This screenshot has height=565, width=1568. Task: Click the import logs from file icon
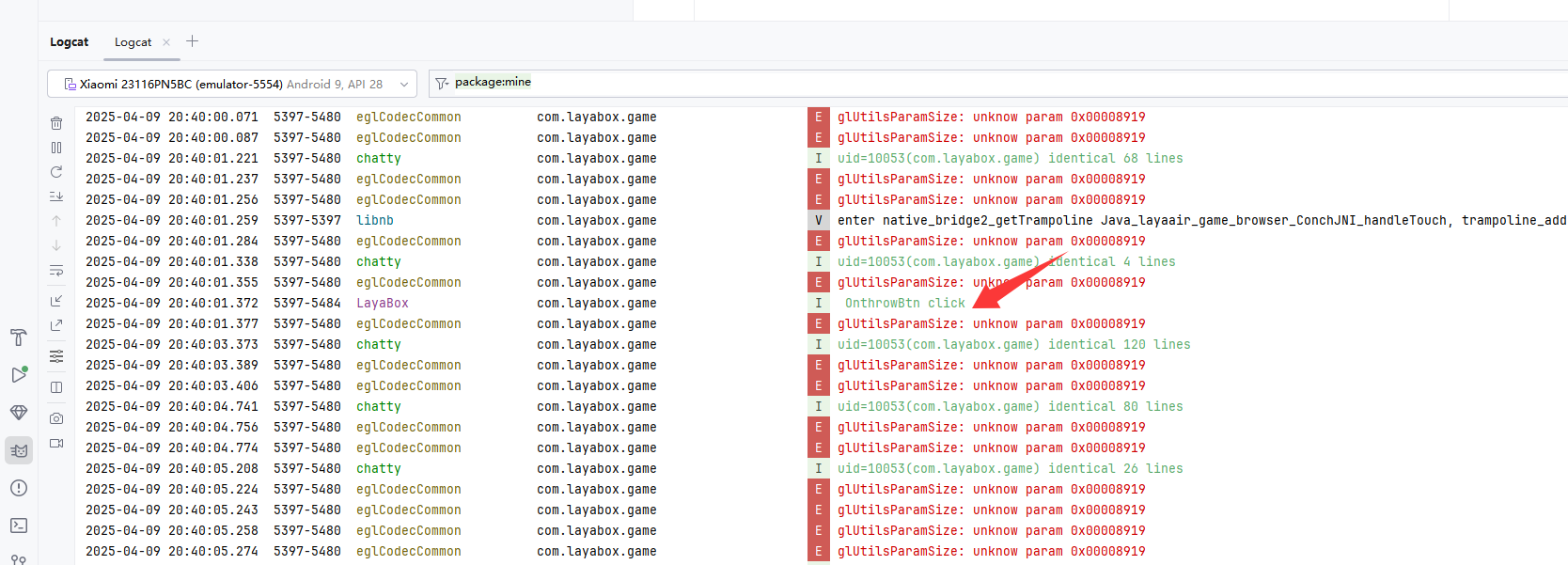[x=56, y=301]
